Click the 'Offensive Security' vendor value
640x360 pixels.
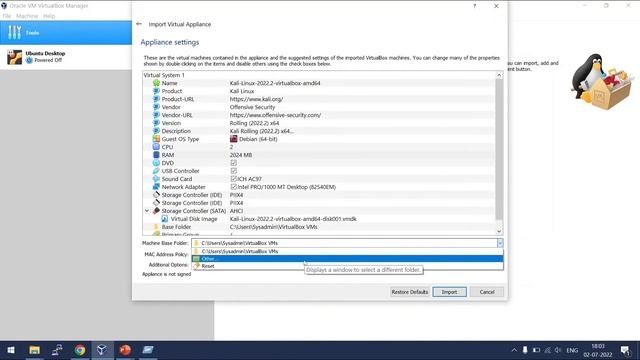pyautogui.click(x=252, y=107)
